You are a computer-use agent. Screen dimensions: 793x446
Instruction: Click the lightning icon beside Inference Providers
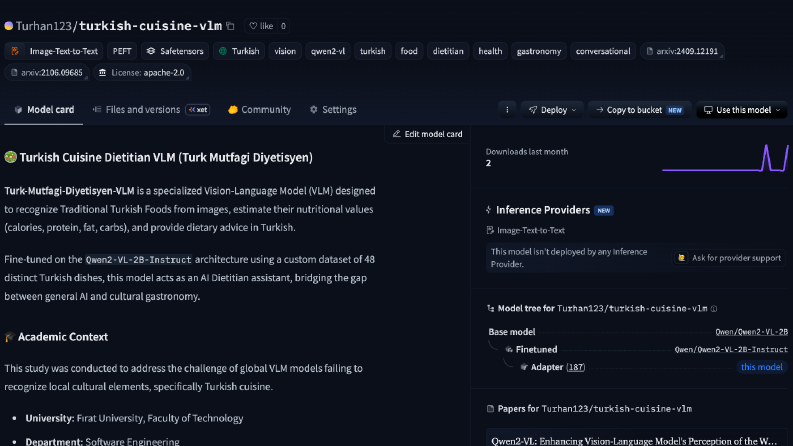(489, 210)
